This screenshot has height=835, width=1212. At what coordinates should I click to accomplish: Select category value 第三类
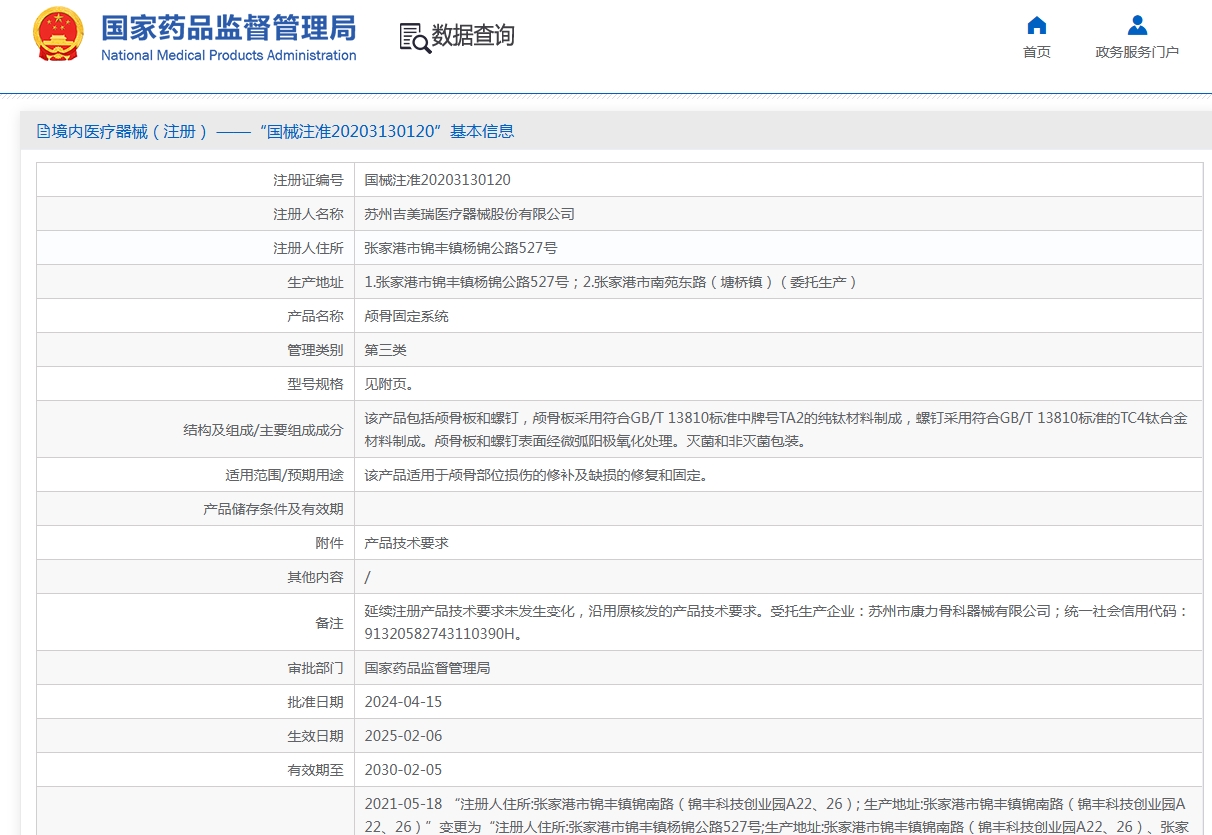click(385, 350)
